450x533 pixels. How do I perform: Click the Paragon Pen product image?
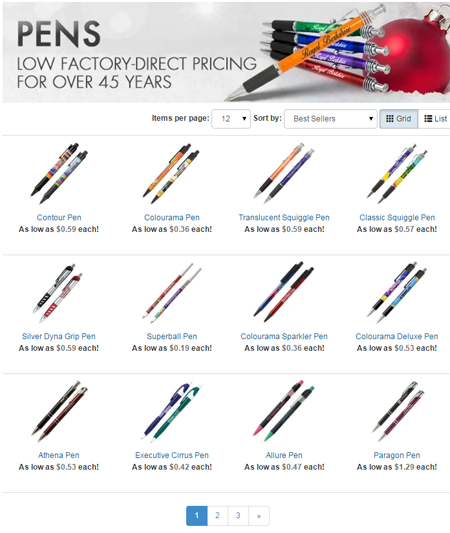point(397,411)
